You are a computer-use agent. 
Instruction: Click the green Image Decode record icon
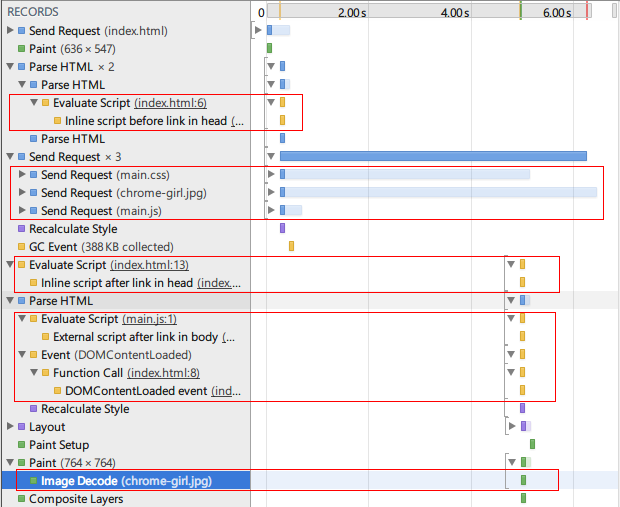pyautogui.click(x=33, y=481)
